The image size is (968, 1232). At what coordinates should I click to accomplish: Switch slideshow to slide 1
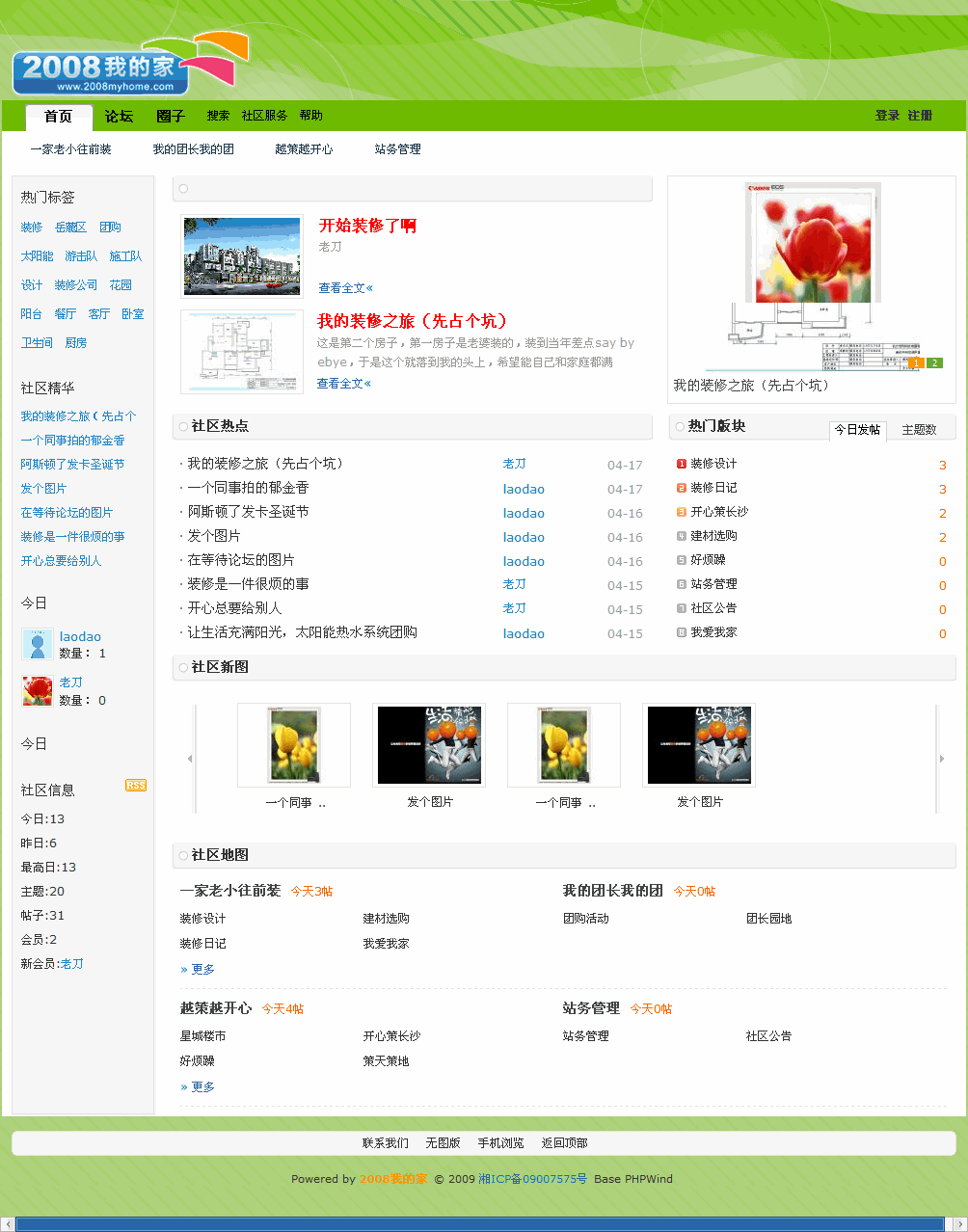click(x=915, y=363)
